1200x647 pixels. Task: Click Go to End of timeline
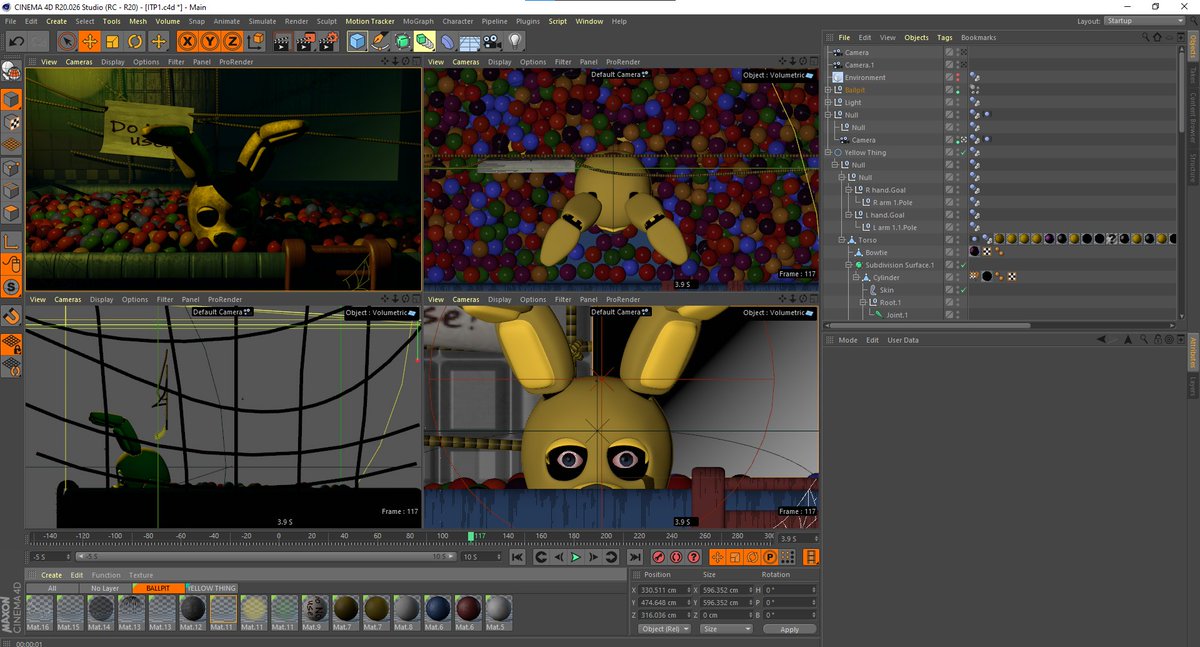pos(635,557)
